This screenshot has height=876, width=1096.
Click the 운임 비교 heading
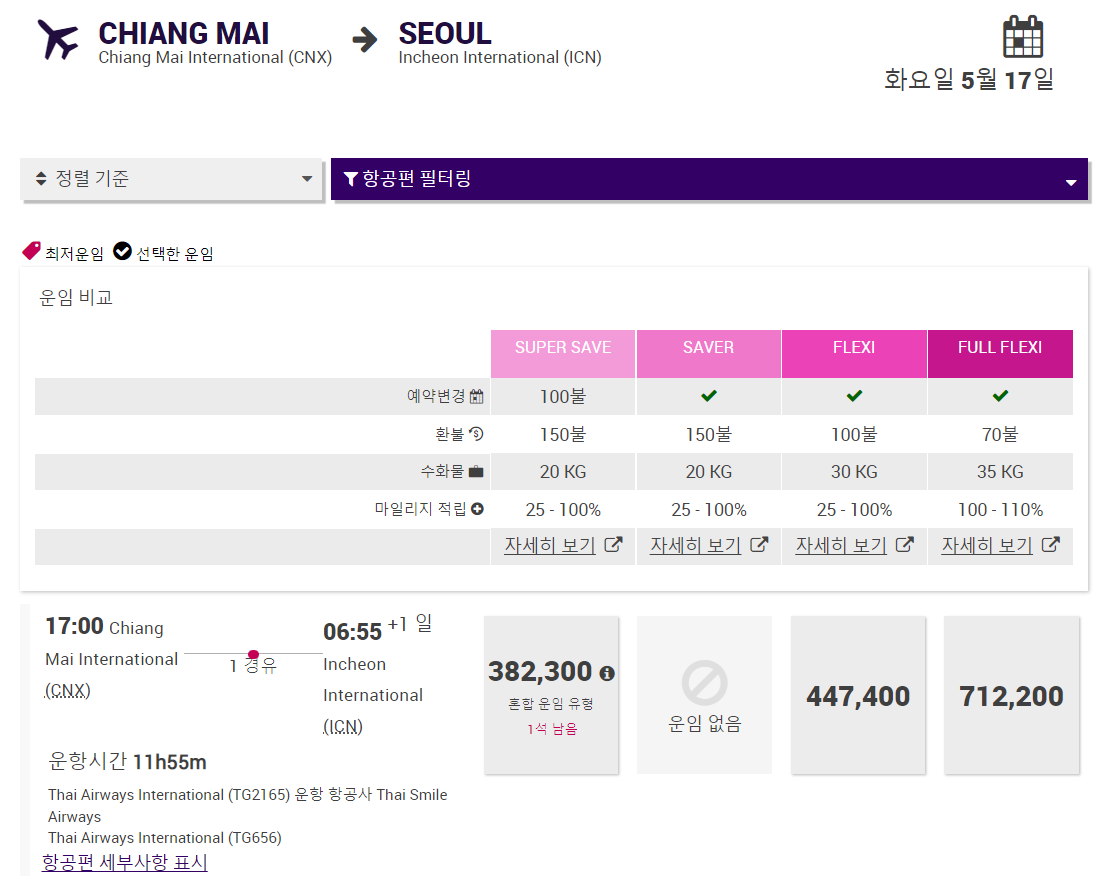(x=75, y=298)
